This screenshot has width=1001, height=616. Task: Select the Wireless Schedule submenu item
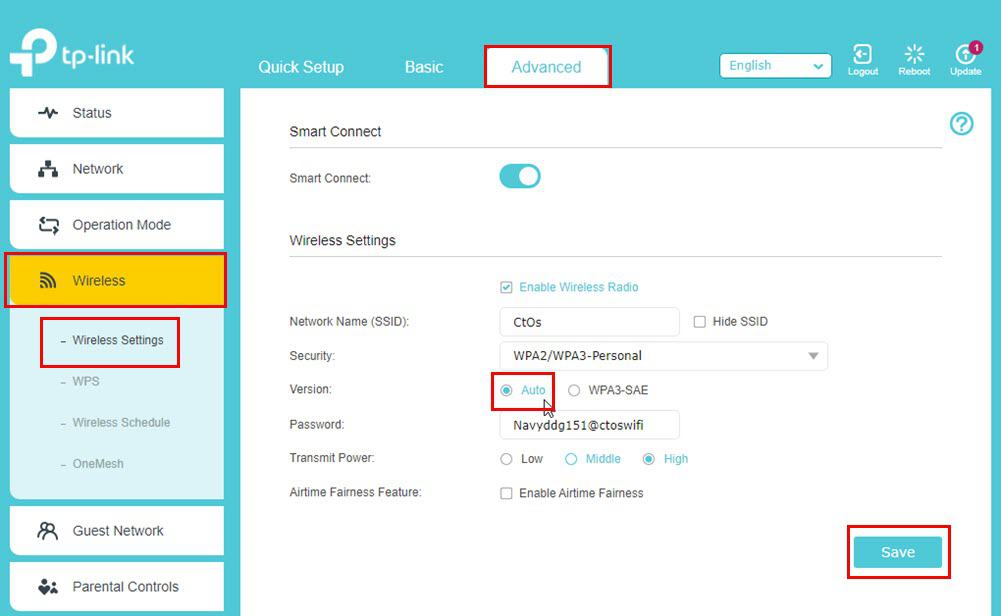[x=121, y=423]
